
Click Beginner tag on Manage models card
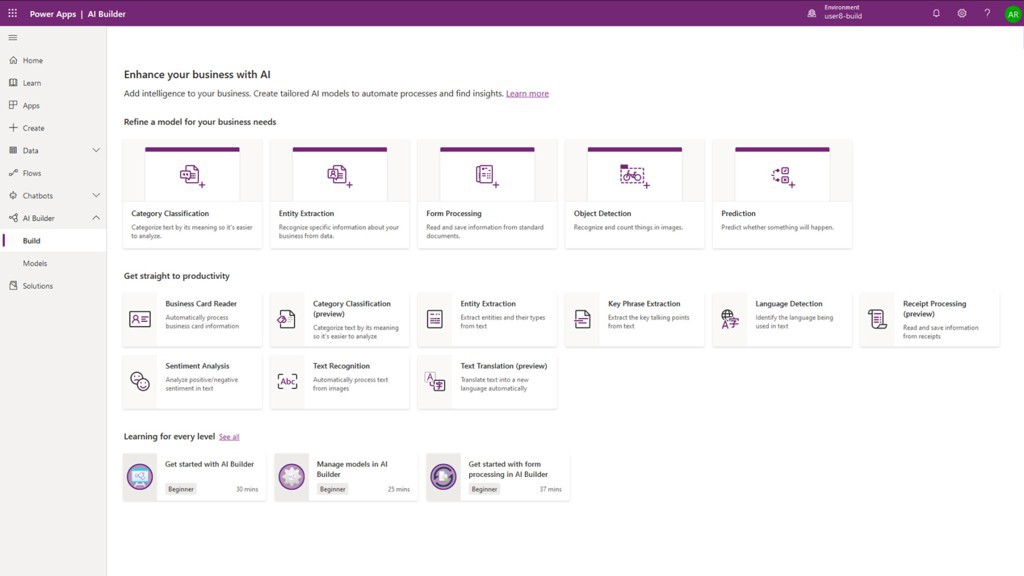[332, 489]
